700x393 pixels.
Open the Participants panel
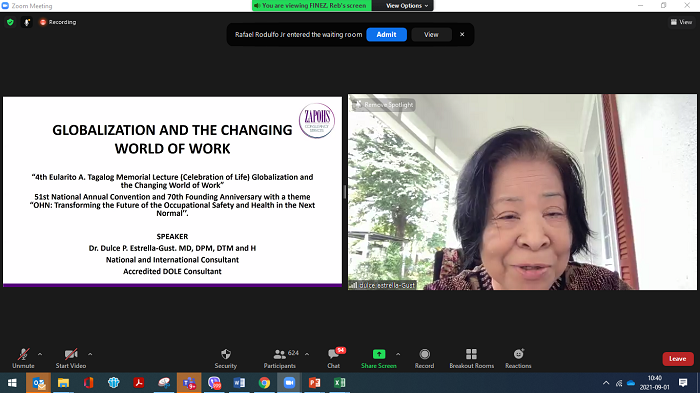pos(280,359)
